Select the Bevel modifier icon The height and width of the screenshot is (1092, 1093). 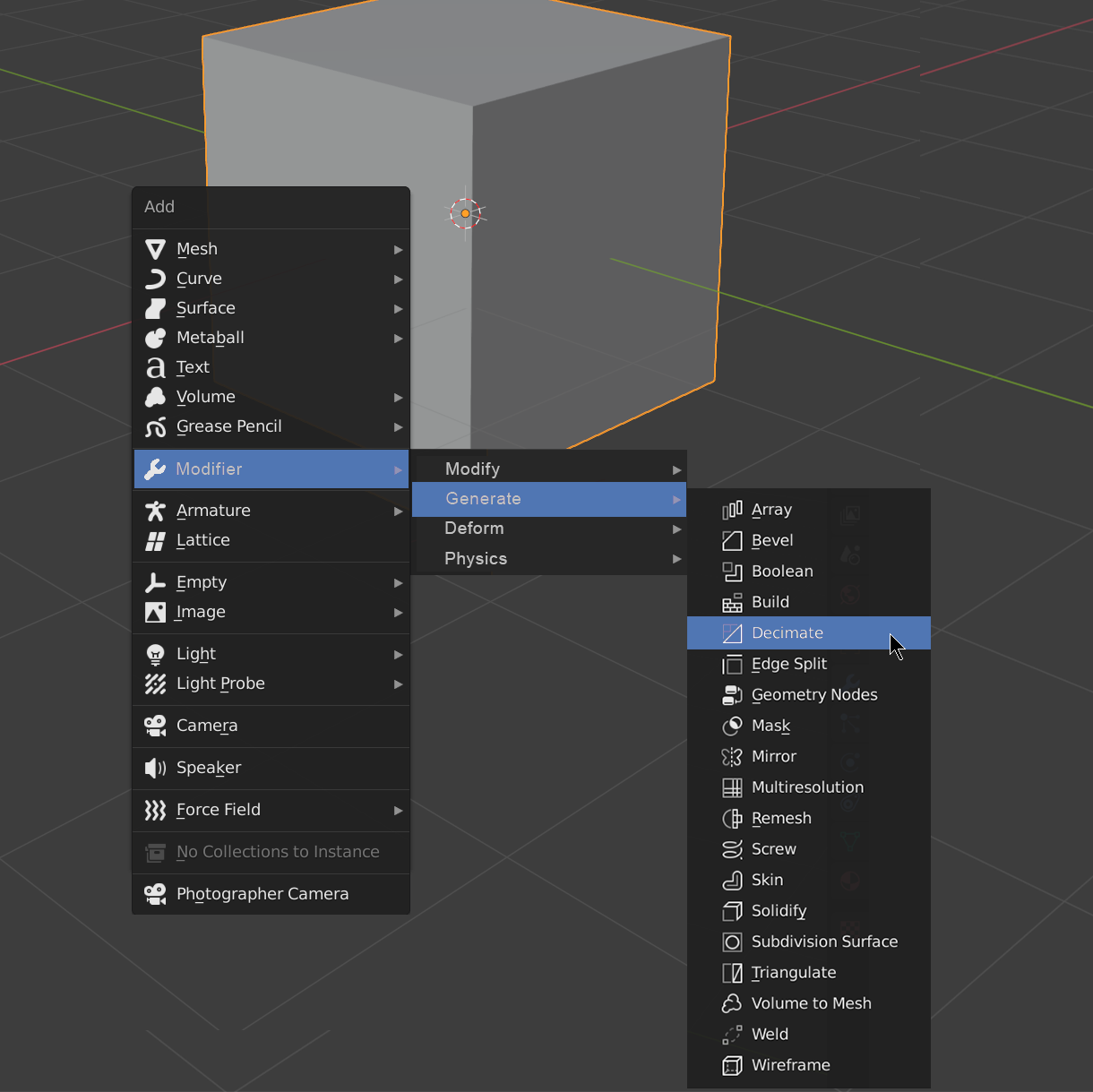(732, 540)
